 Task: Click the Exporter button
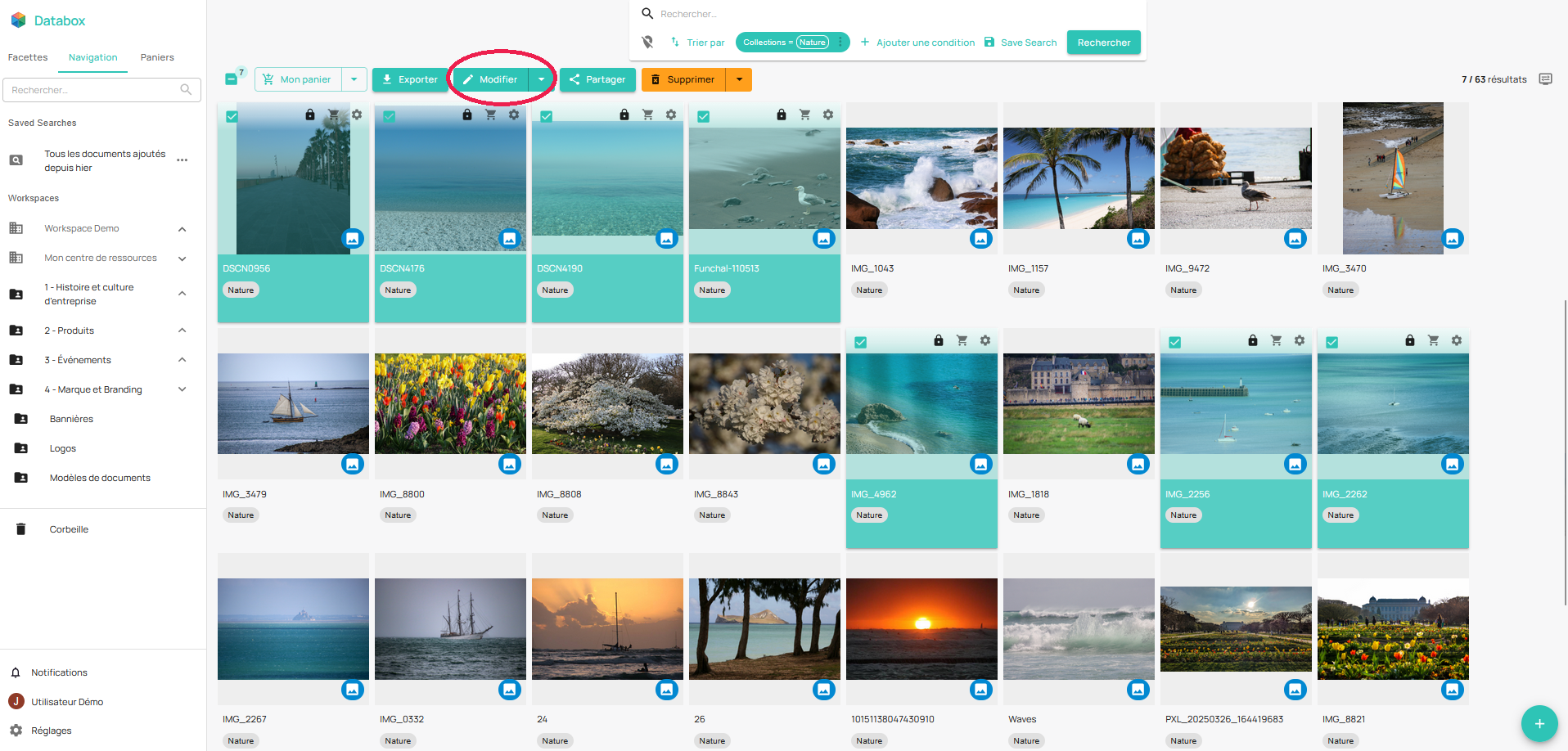[x=410, y=79]
